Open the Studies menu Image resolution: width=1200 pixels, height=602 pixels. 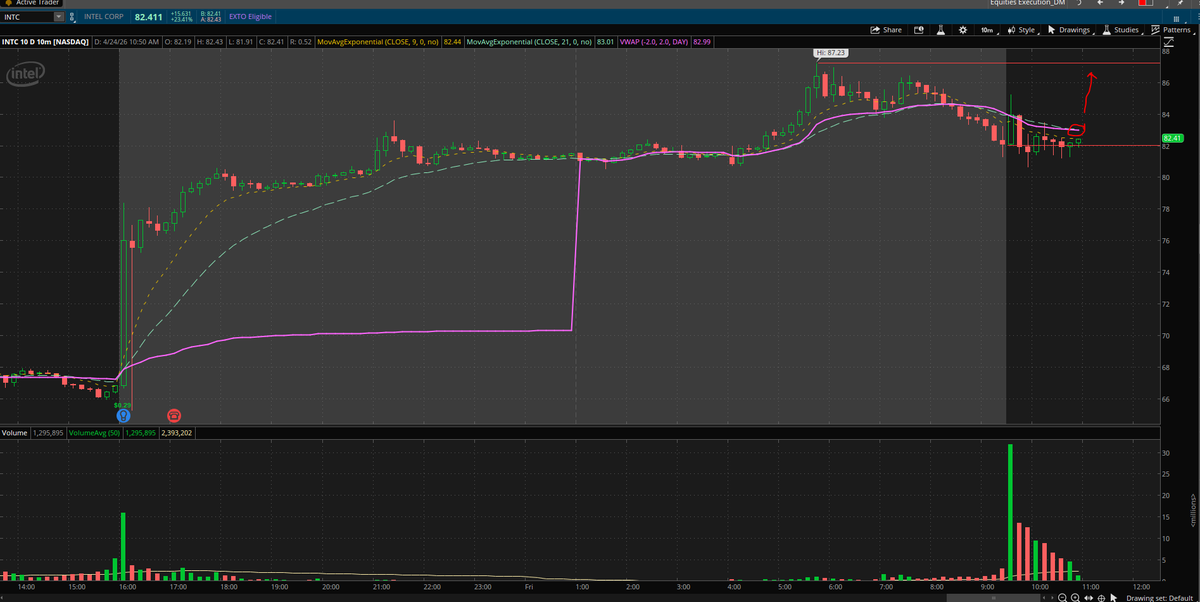(1122, 30)
